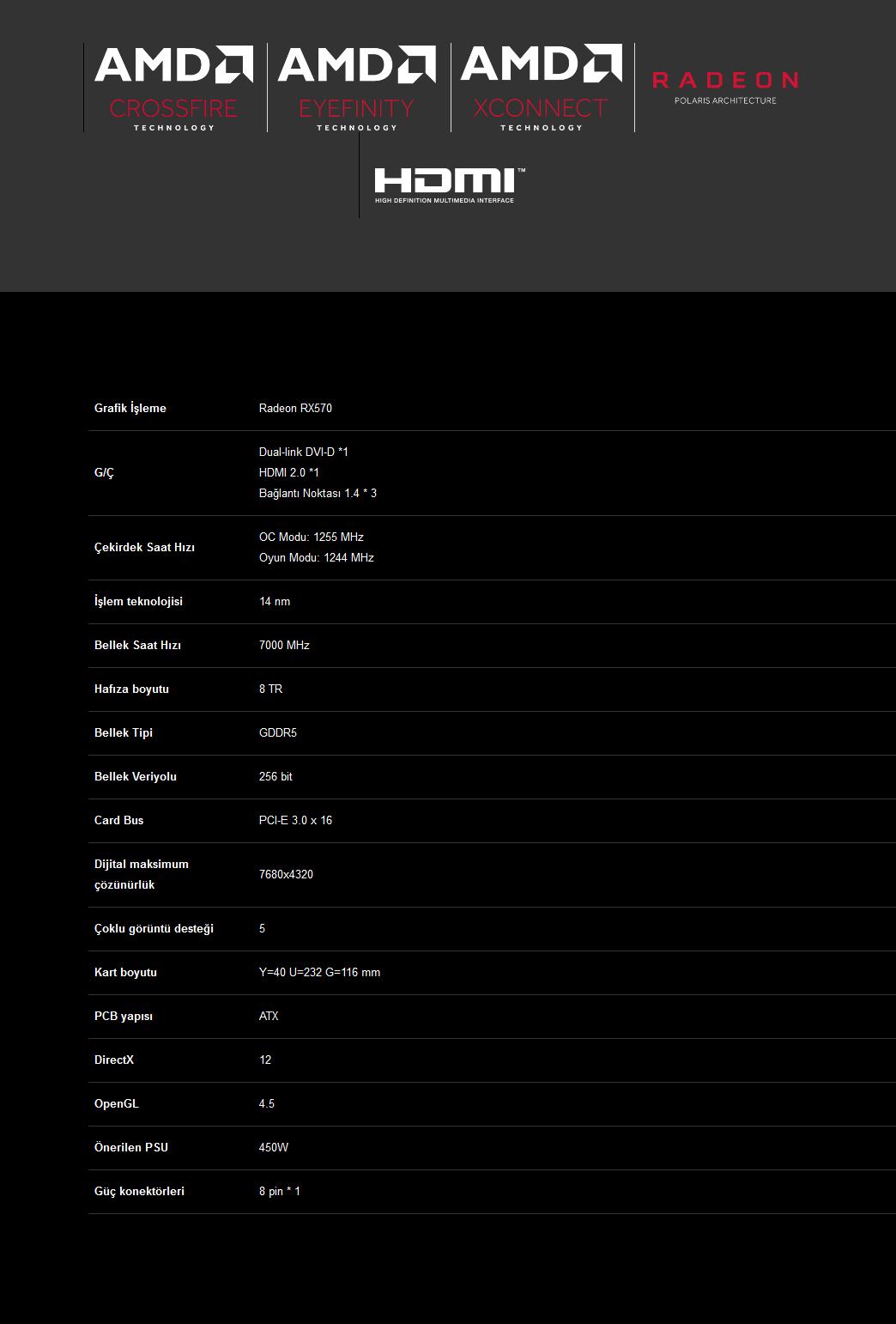Click the 'Bellek Veriyolu' label

136,776
